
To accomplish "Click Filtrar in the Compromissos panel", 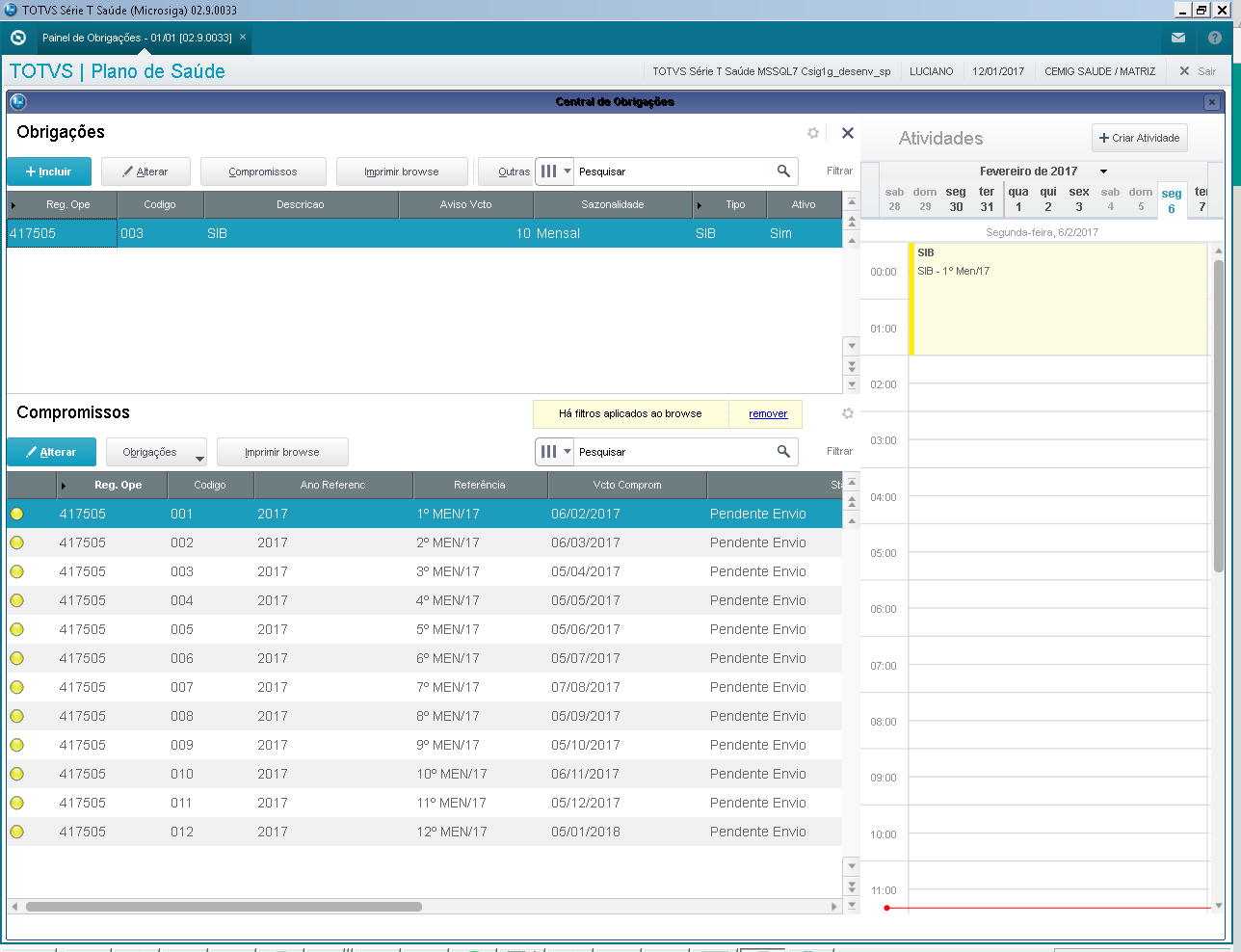I will coord(839,452).
